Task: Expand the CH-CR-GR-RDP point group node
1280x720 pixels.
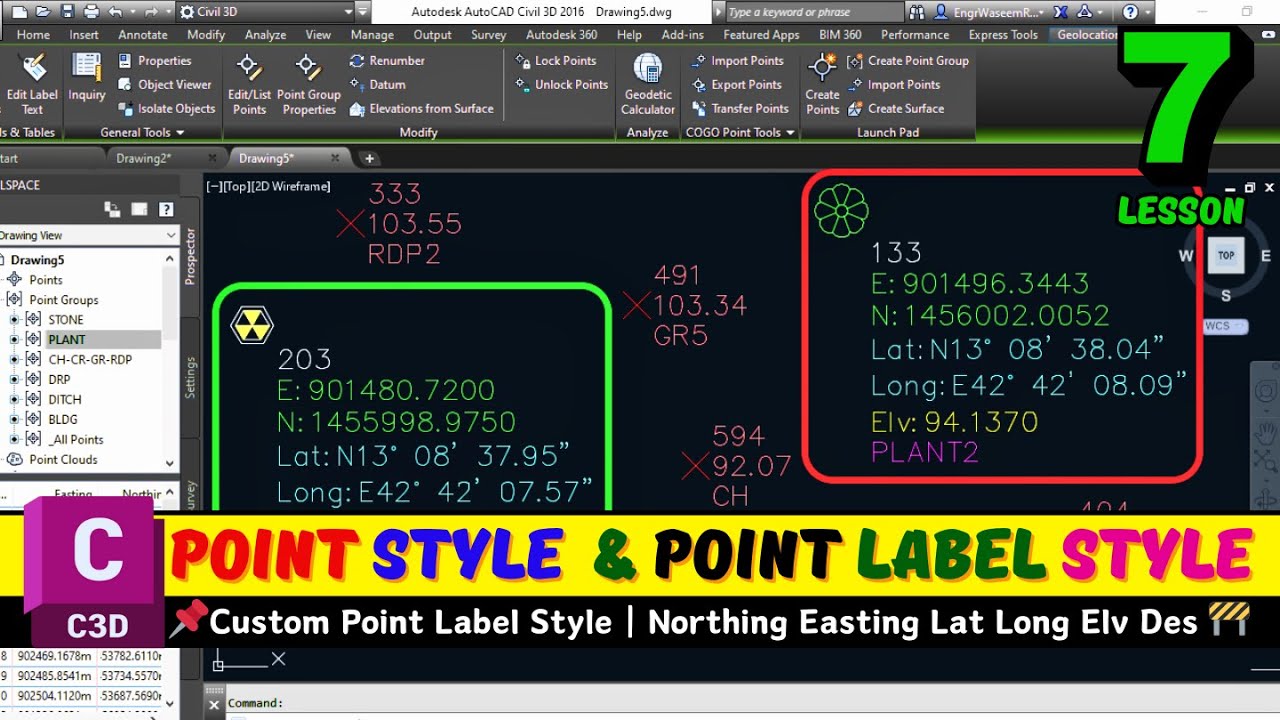Action: [15, 360]
